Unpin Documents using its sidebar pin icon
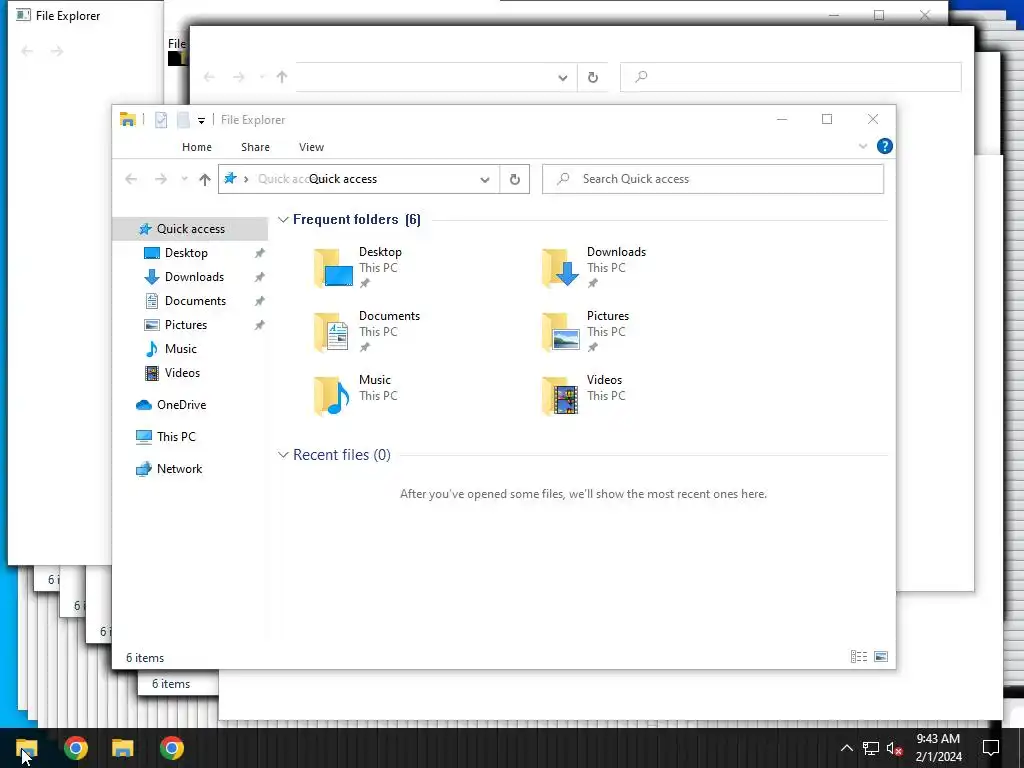 (x=259, y=301)
